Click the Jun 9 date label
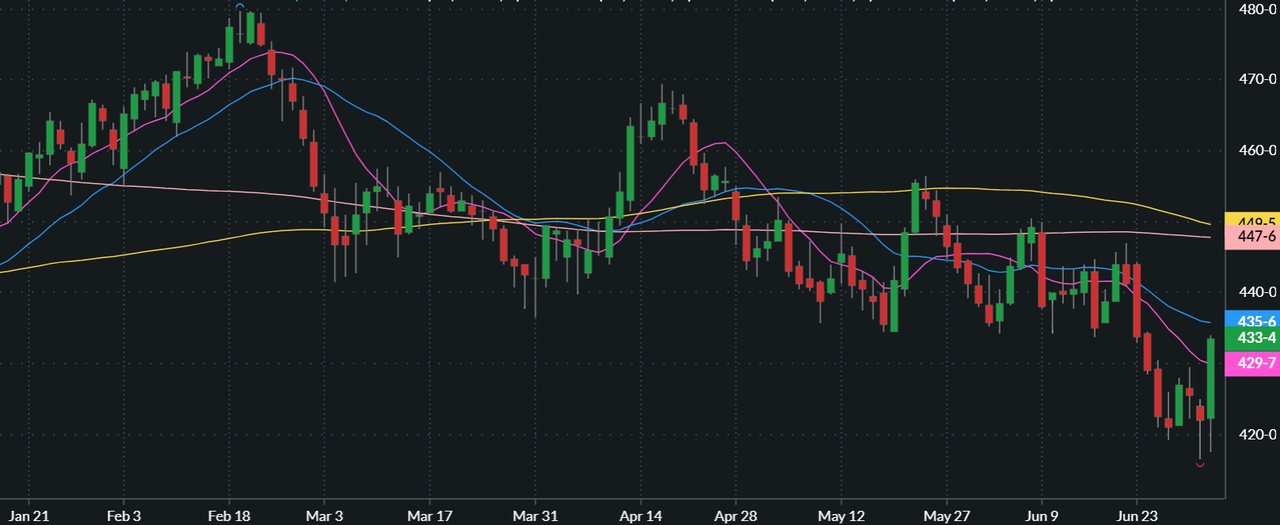This screenshot has width=1280, height=525. pyautogui.click(x=1042, y=514)
